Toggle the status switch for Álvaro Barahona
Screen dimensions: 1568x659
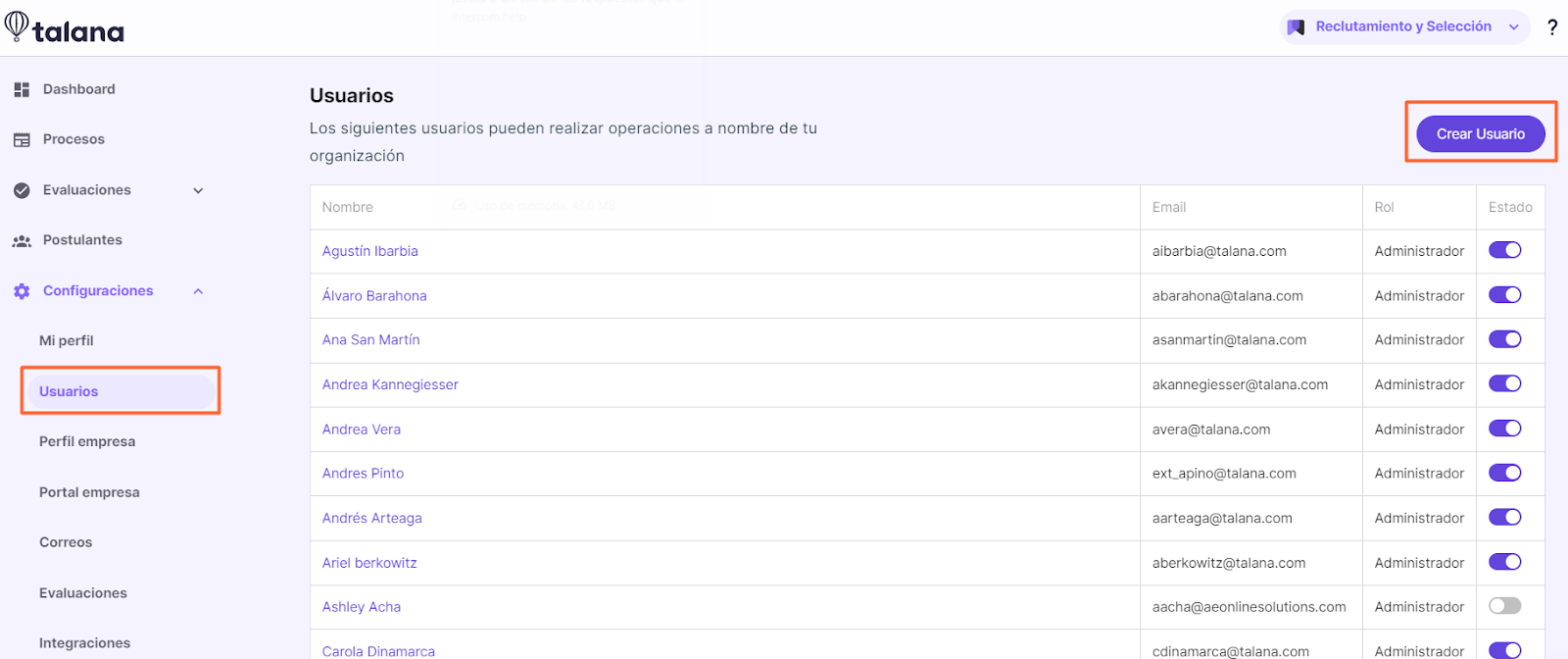[x=1504, y=295]
